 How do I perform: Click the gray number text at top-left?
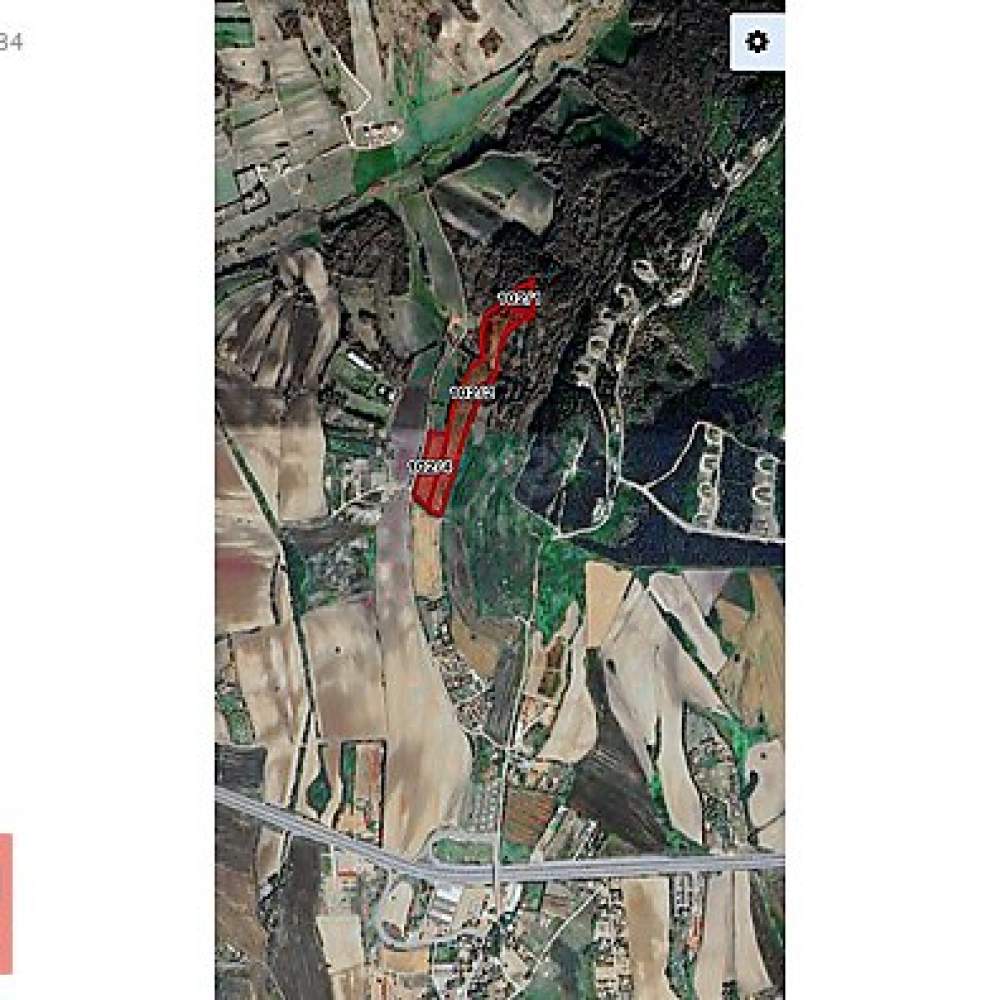point(11,42)
